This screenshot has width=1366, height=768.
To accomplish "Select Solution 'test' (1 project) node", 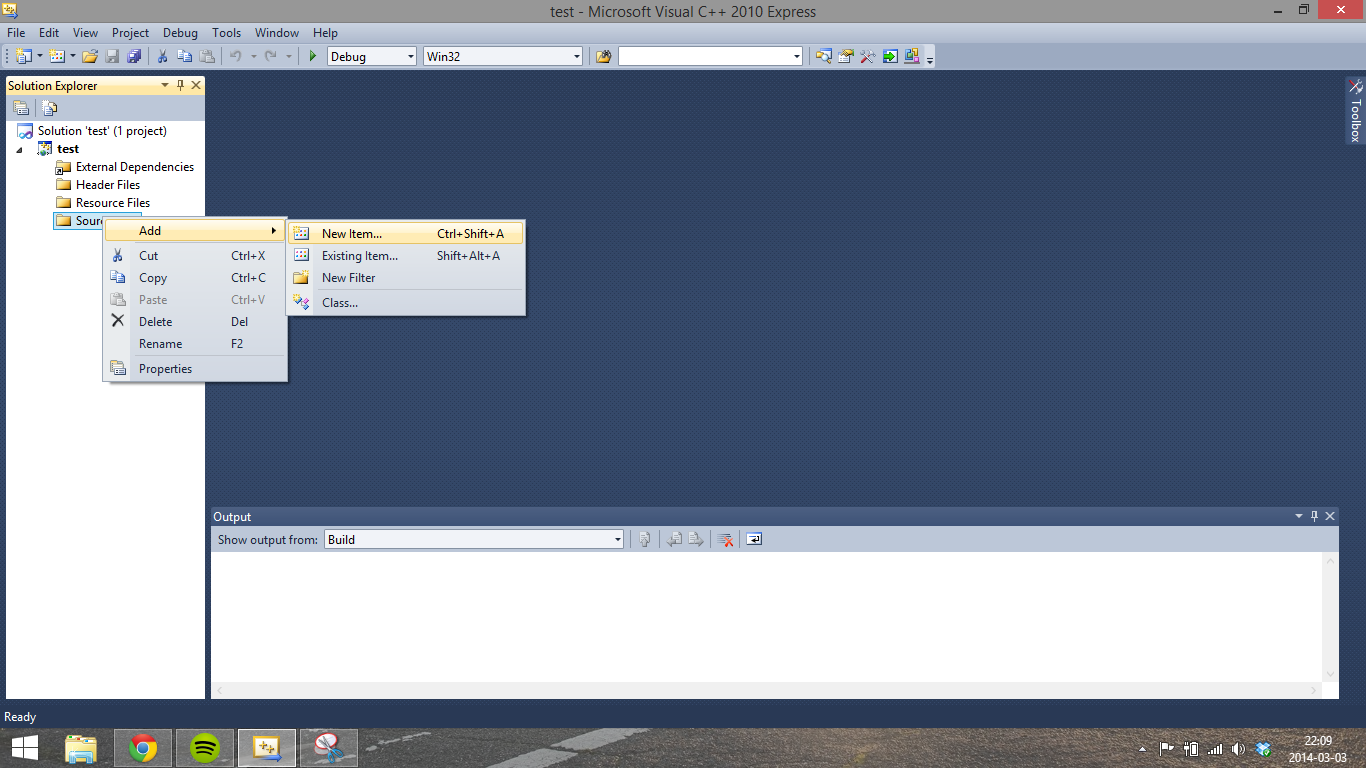I will click(92, 131).
